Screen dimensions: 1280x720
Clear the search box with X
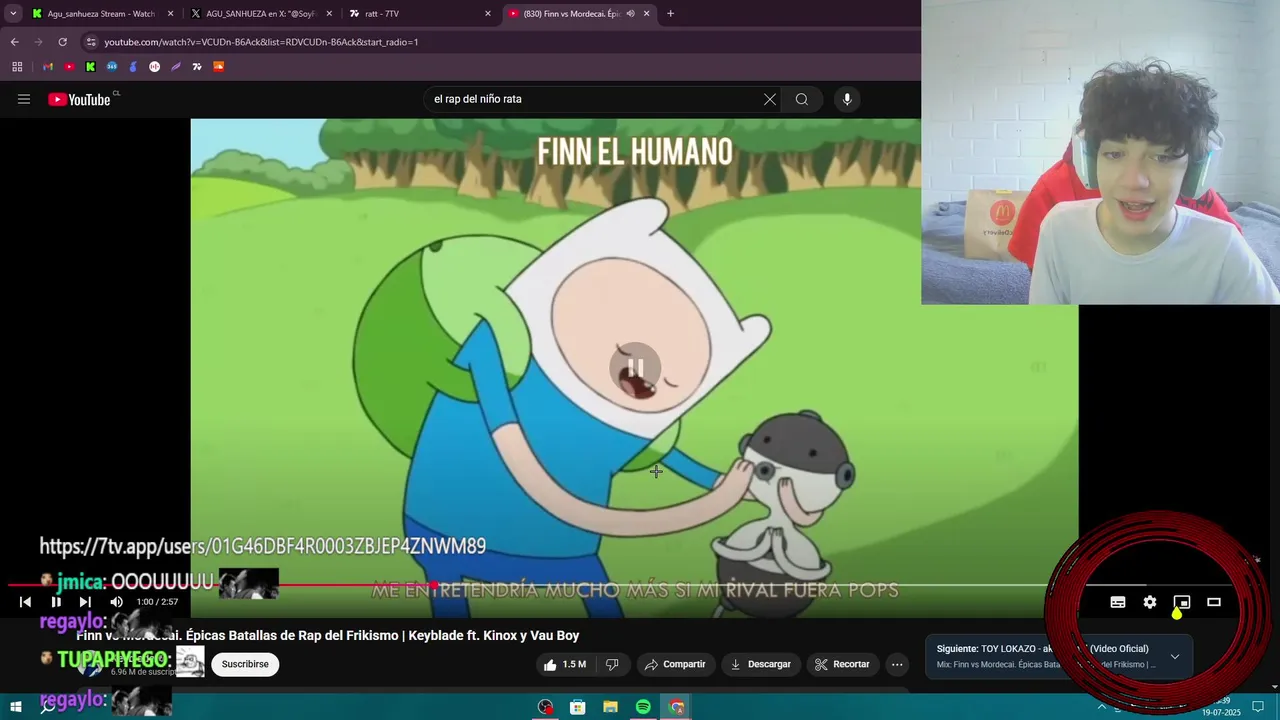pyautogui.click(x=769, y=99)
